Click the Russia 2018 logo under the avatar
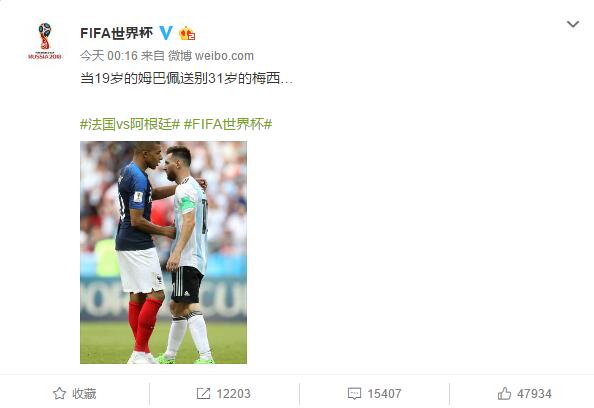Viewport: 594px width, 408px height. [45, 56]
